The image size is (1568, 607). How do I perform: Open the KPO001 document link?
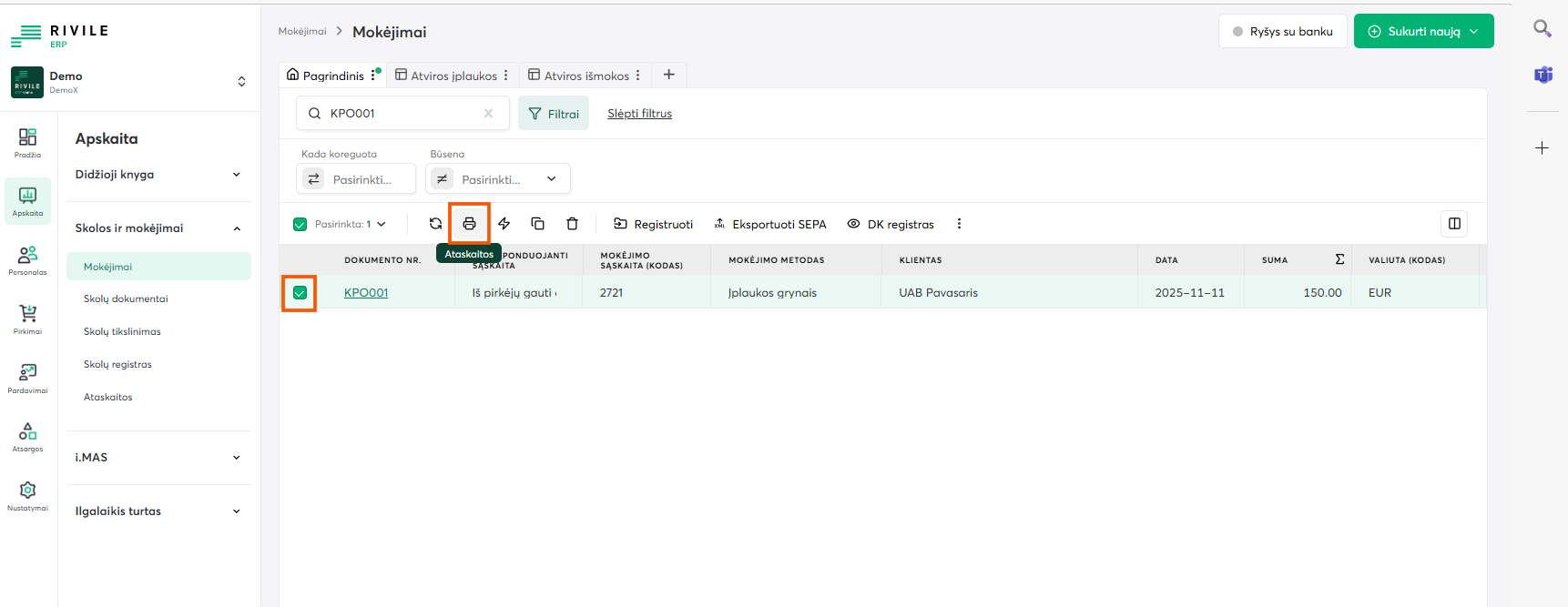coord(366,293)
